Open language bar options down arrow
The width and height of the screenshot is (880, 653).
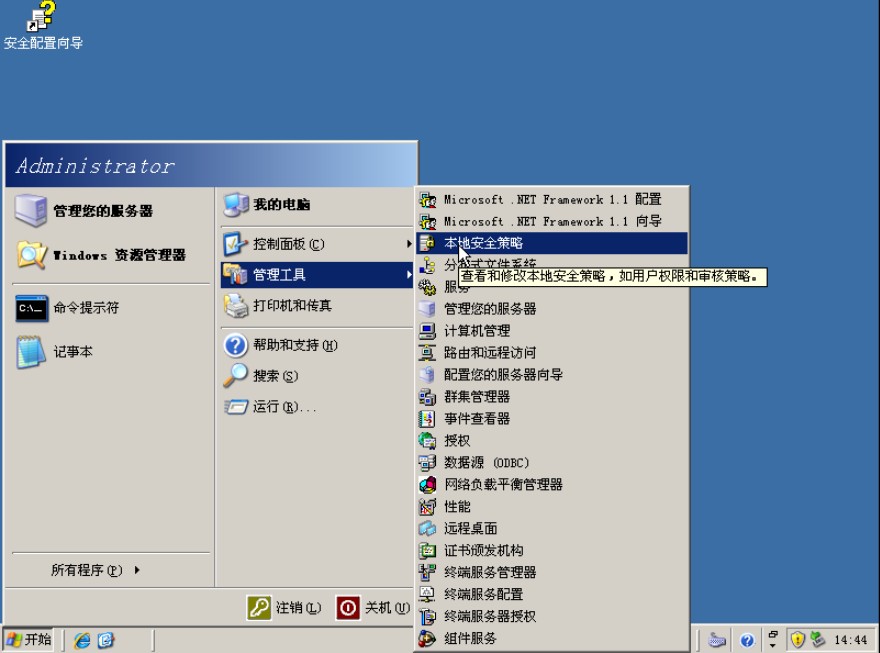(773, 646)
